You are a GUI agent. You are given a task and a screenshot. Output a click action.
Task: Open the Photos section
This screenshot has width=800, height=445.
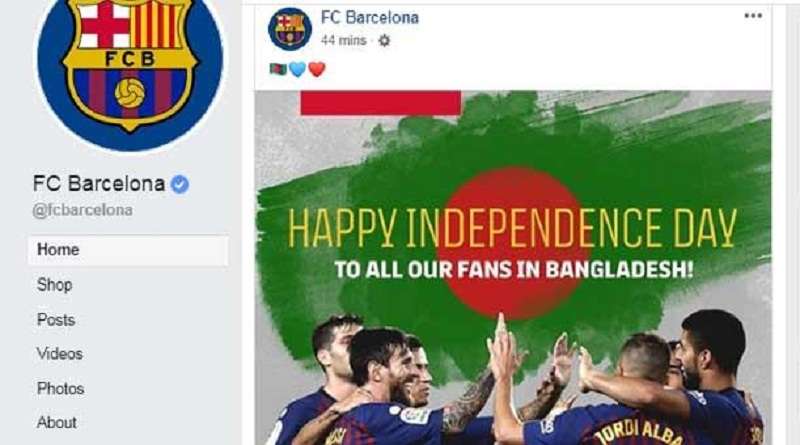coord(60,388)
